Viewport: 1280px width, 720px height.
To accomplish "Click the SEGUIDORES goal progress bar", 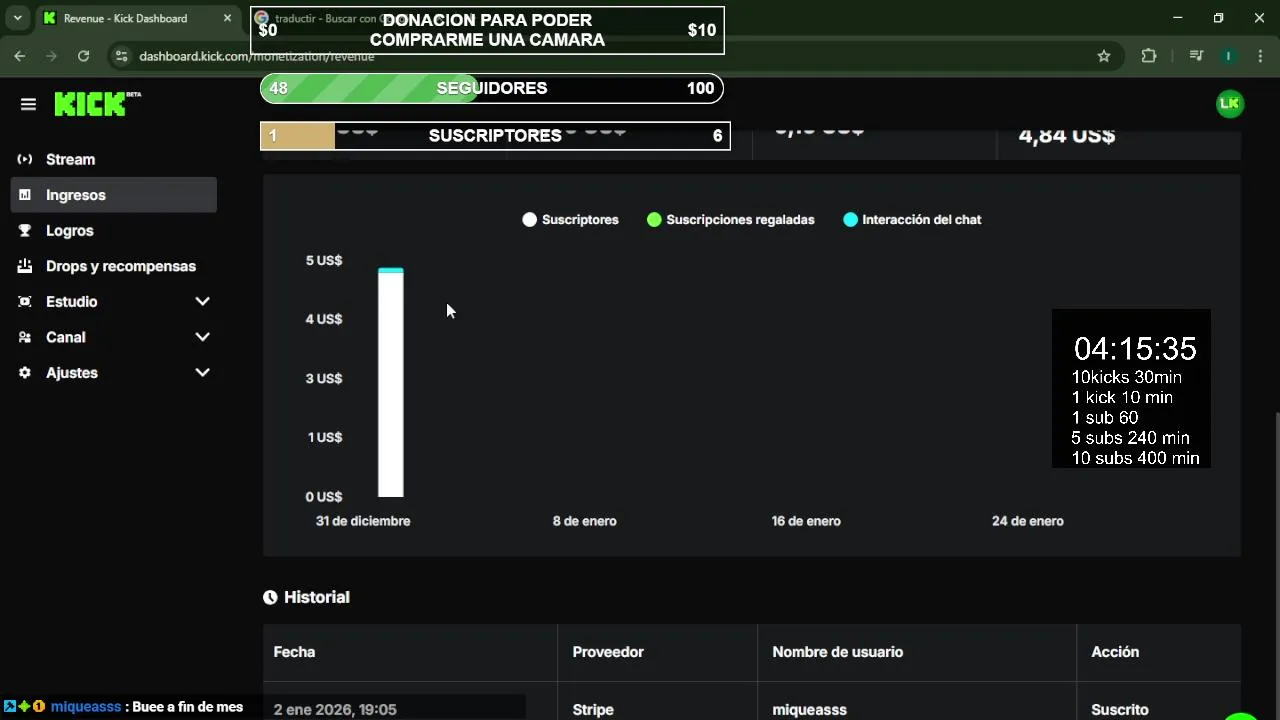I will point(492,88).
